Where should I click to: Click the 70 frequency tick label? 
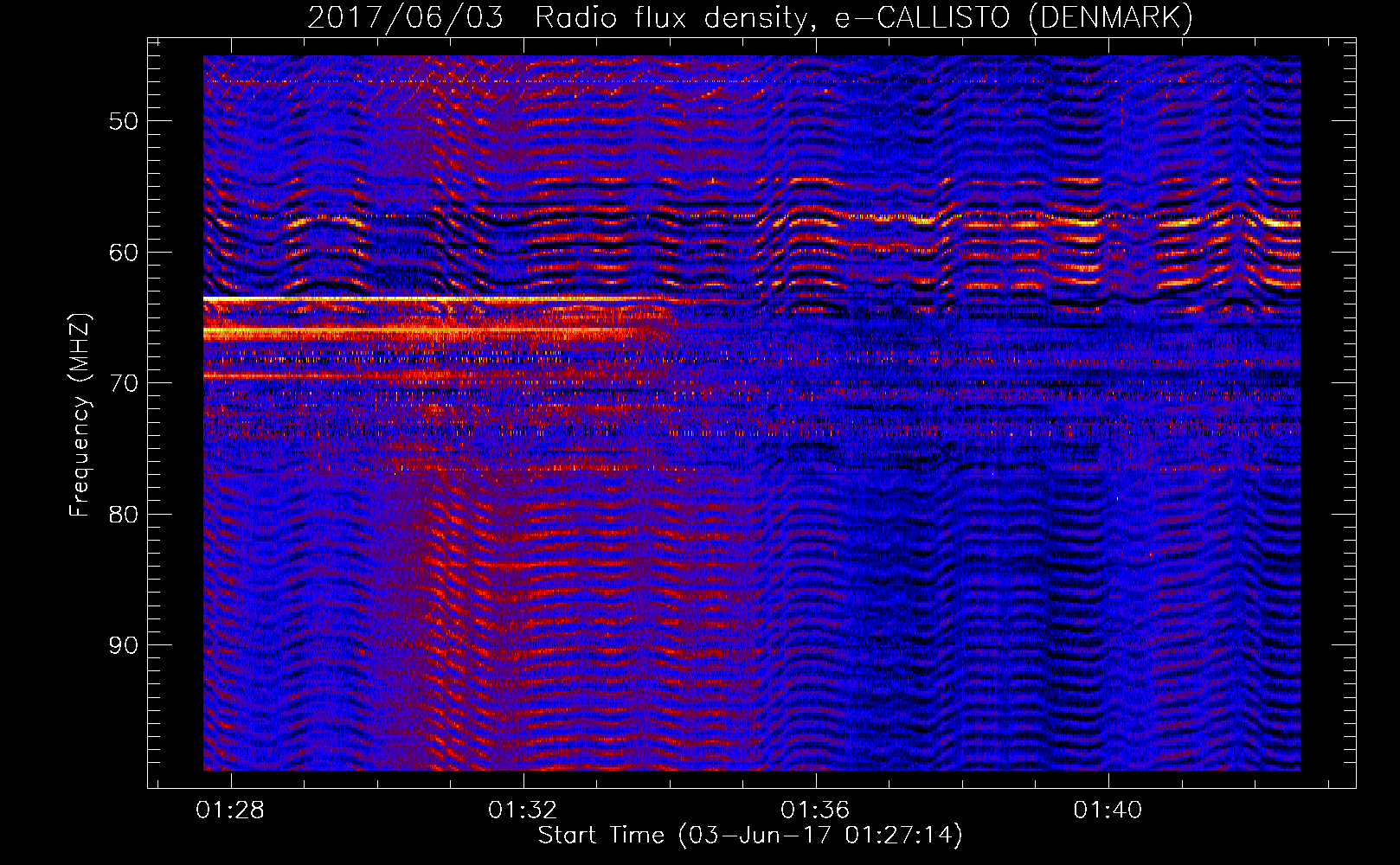[123, 383]
